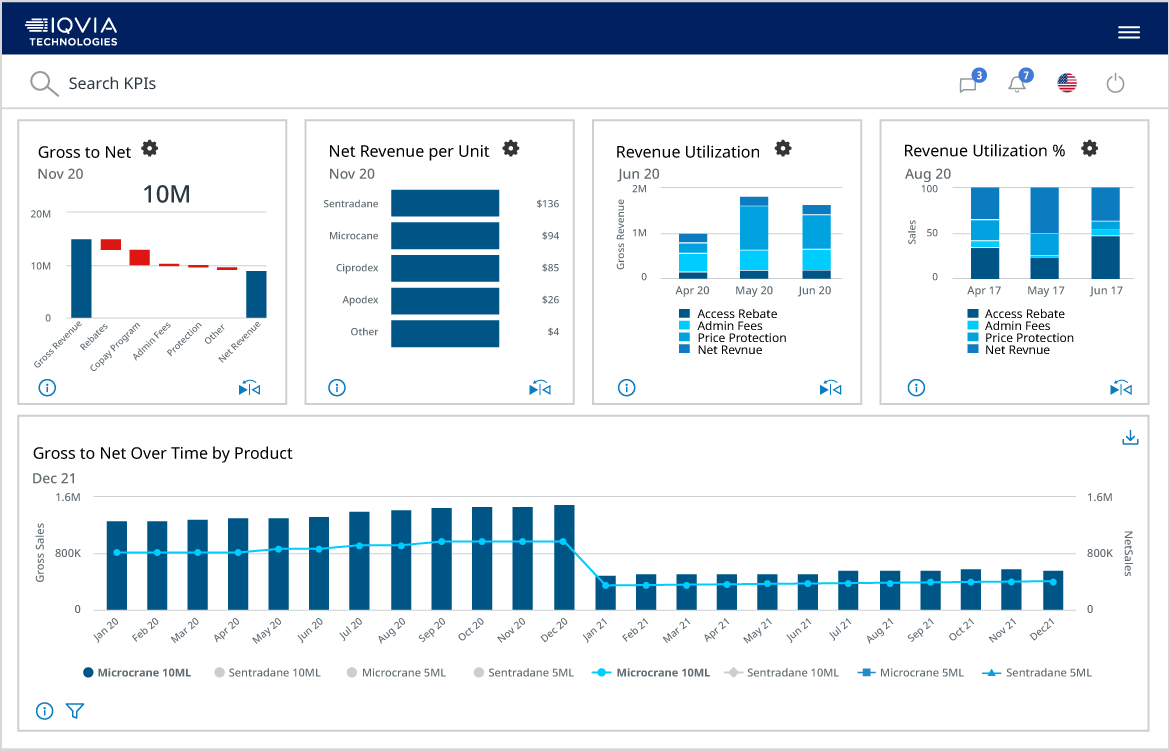Viewport: 1170px width, 751px height.
Task: Click the IQVIA Technologies logo
Action: [72, 32]
